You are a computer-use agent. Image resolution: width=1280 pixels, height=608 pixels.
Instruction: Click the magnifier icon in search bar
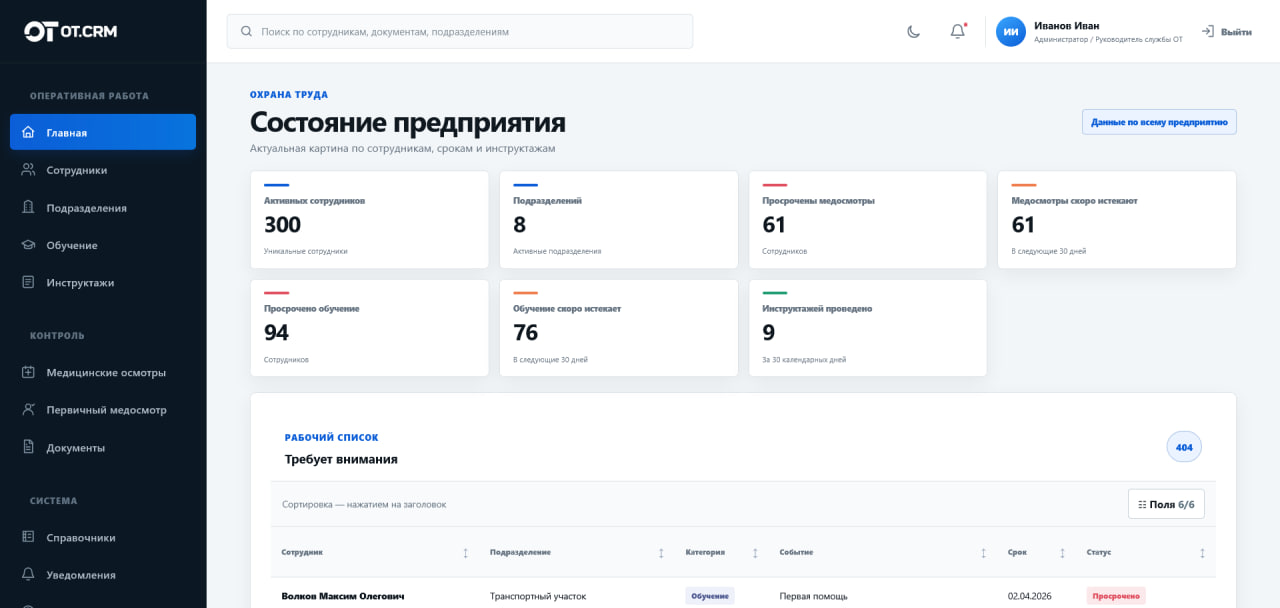[x=246, y=31]
